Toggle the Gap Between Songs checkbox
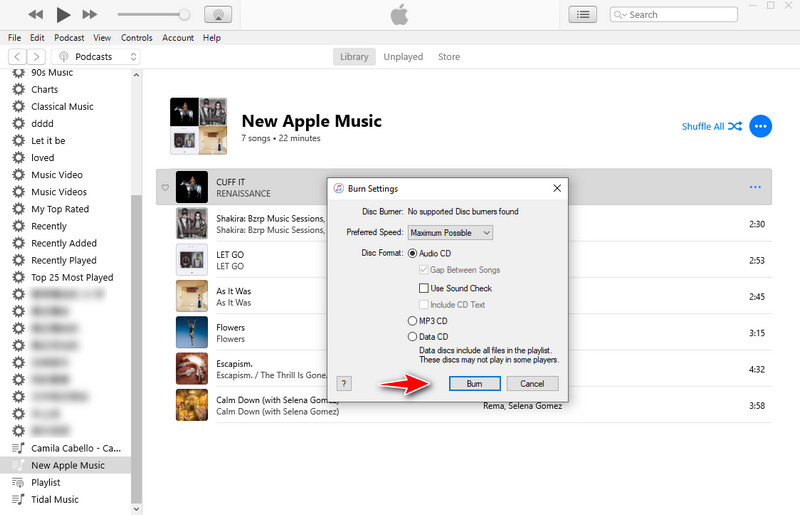 pos(423,269)
